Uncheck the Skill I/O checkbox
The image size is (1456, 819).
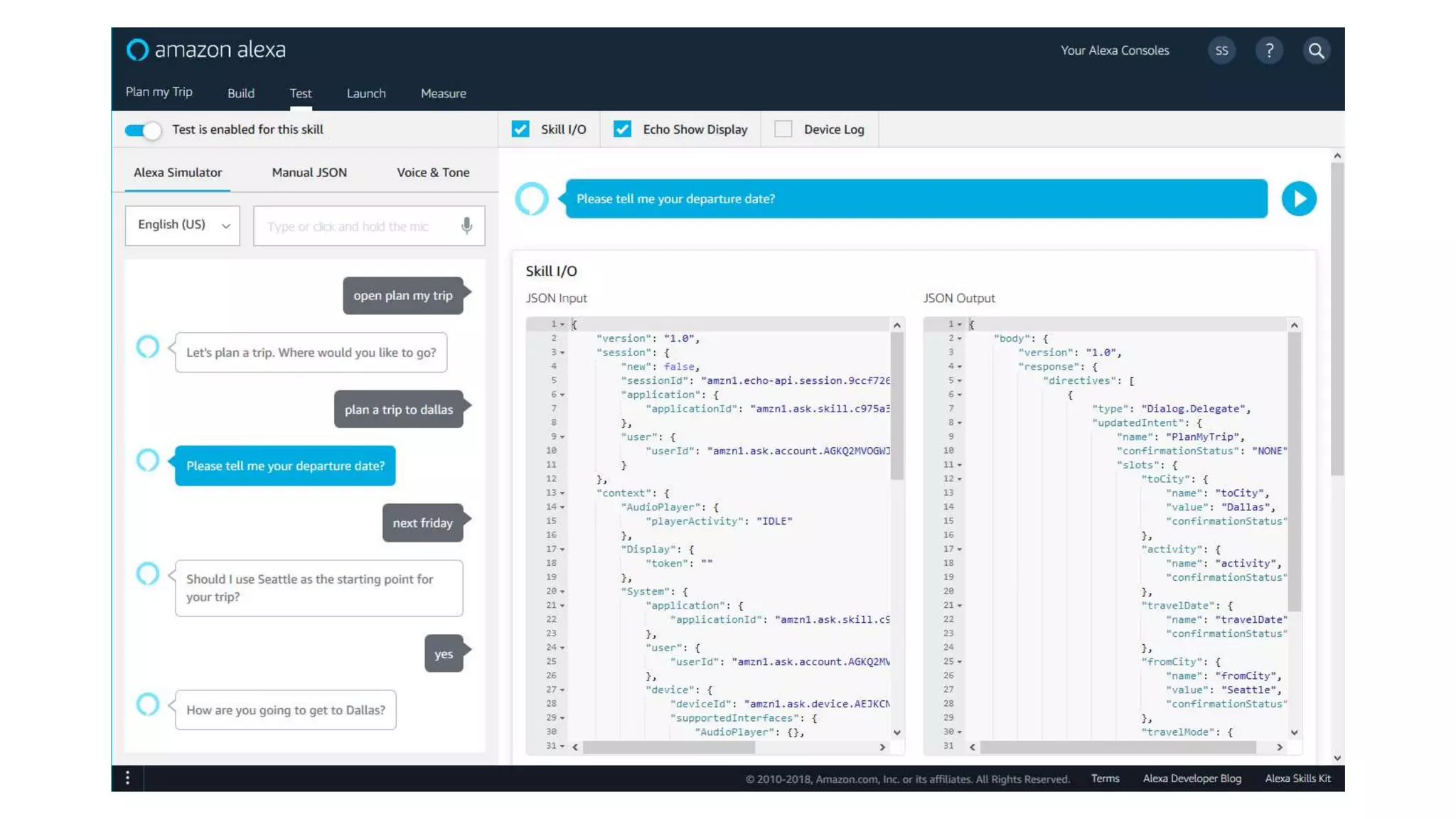[x=520, y=129]
